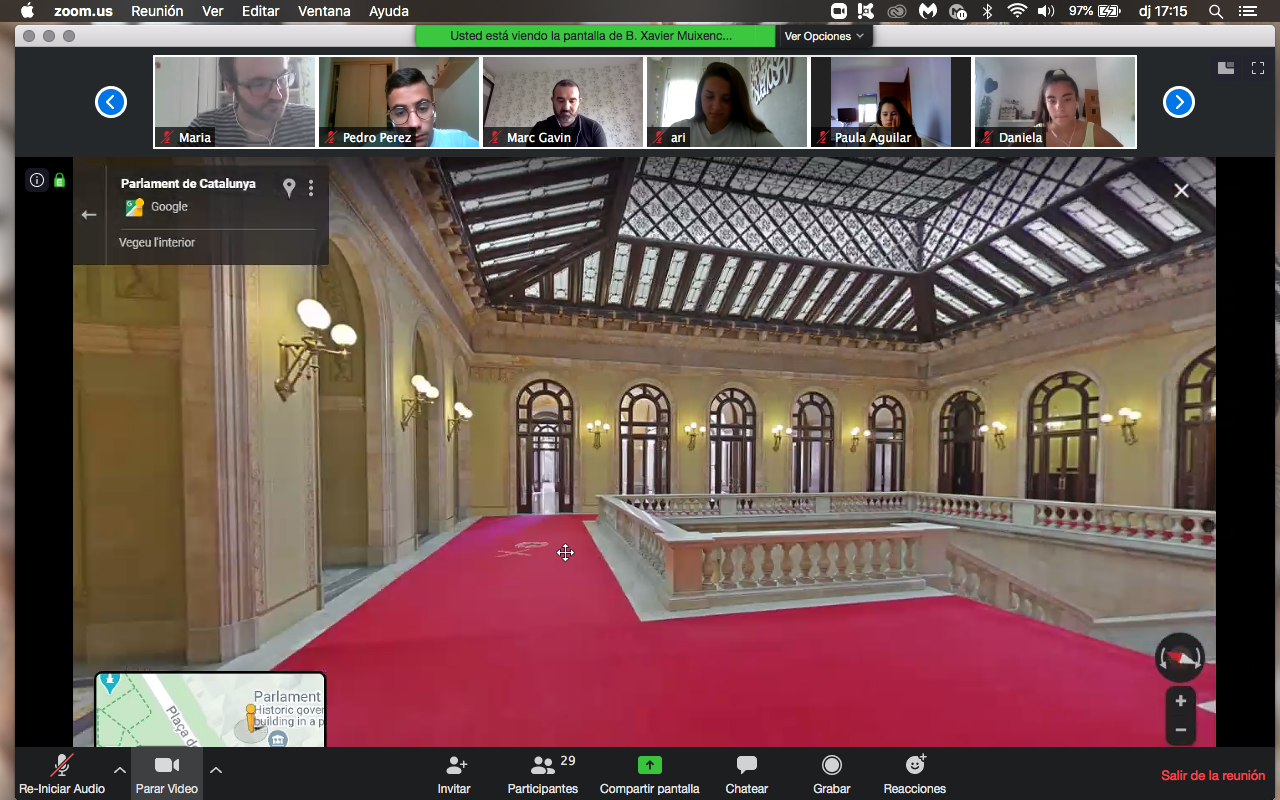
Task: Unmute with Re-Iniciar Audio
Action: (x=62, y=766)
